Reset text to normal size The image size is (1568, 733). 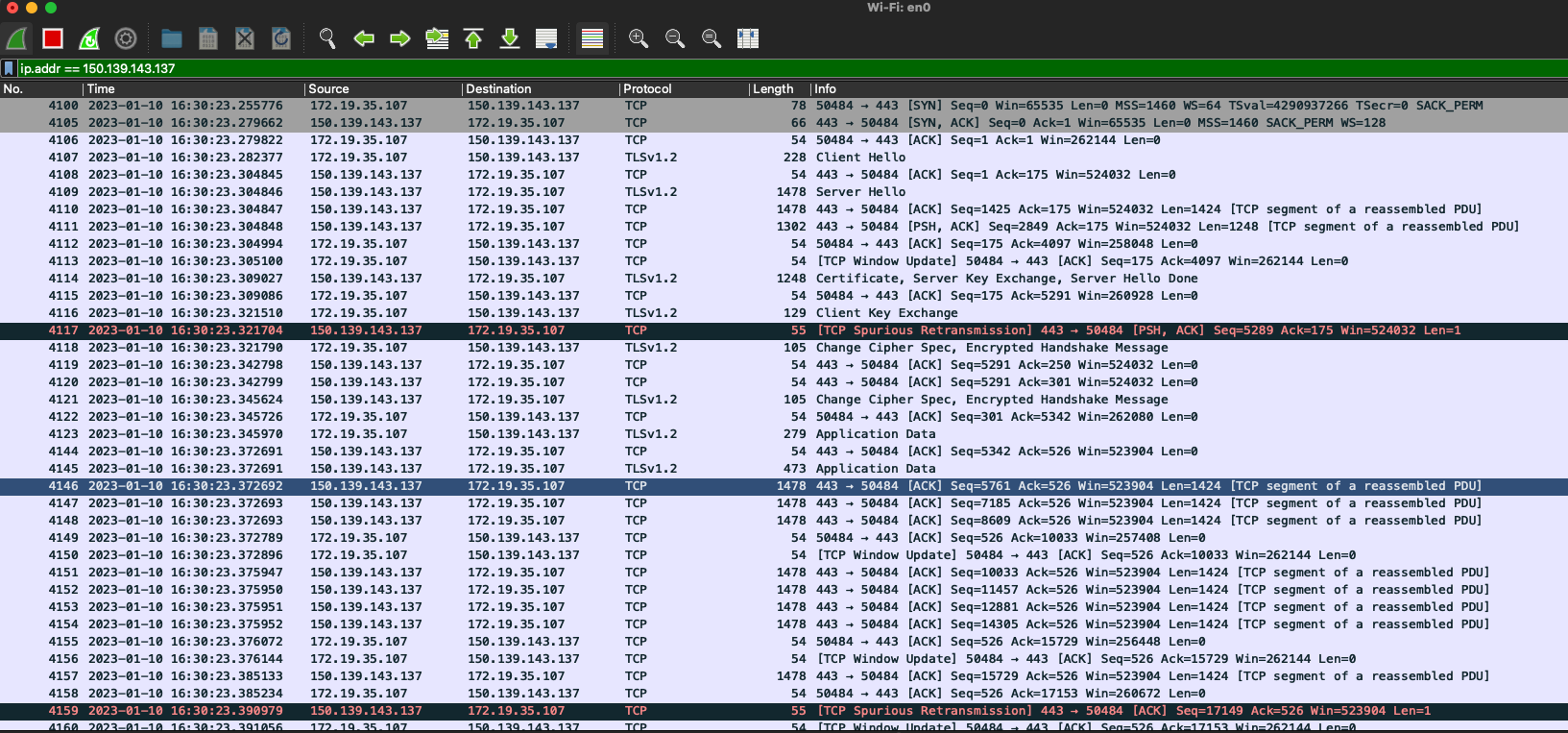point(712,38)
